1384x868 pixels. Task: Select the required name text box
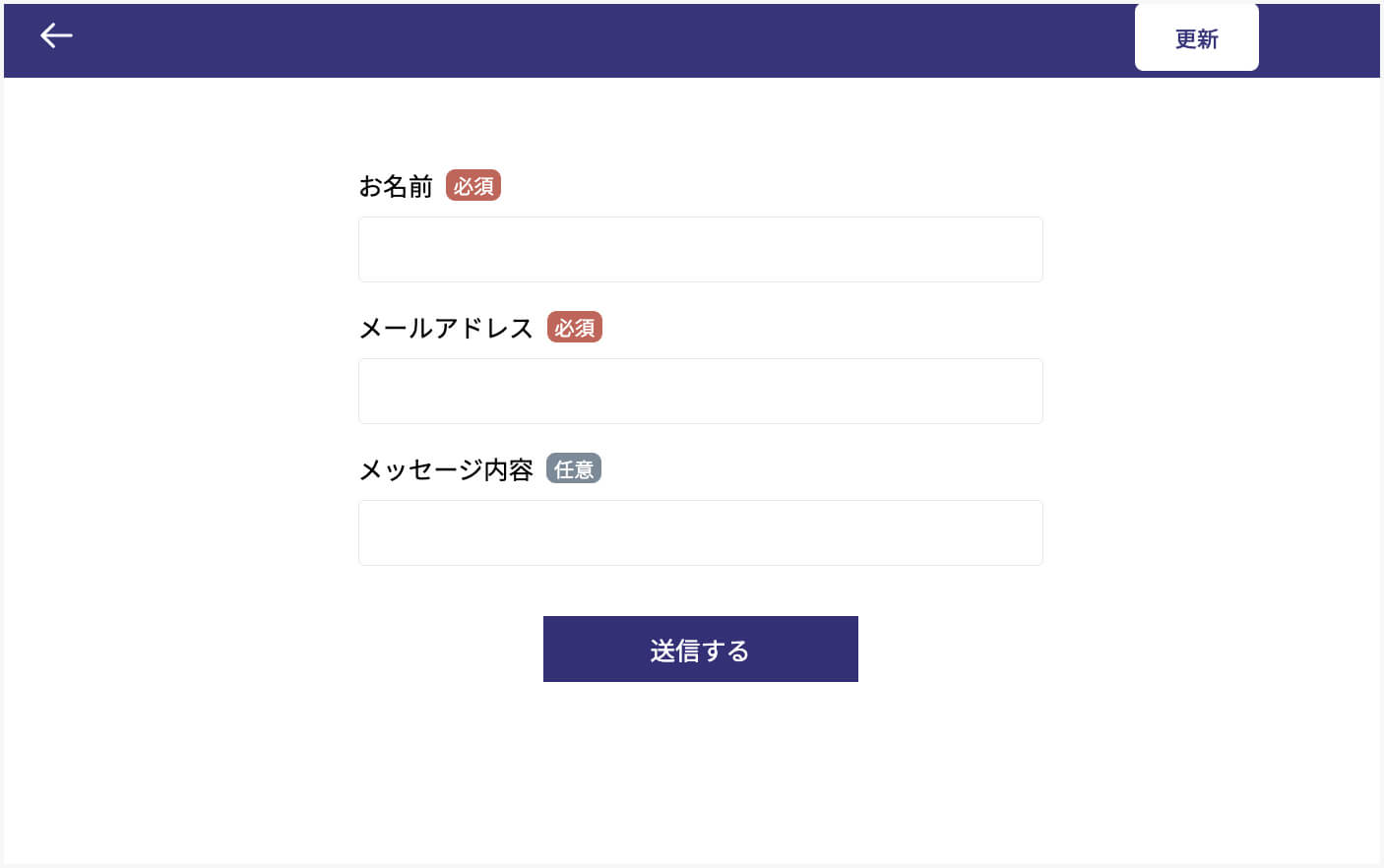pos(700,250)
